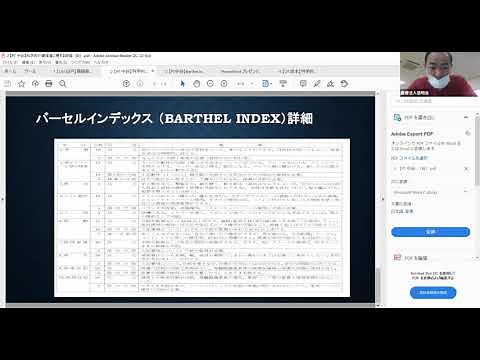Switch to the Home tab

(10, 71)
